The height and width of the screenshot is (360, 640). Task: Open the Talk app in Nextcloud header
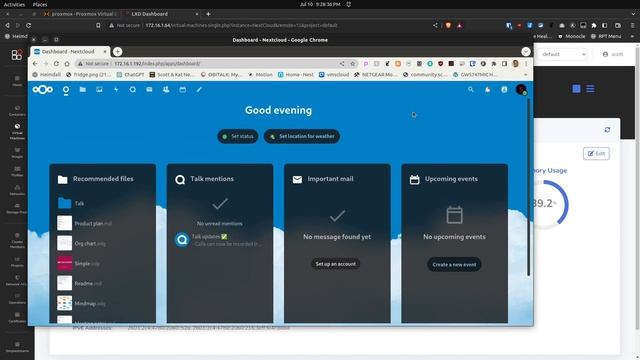pyautogui.click(x=133, y=89)
